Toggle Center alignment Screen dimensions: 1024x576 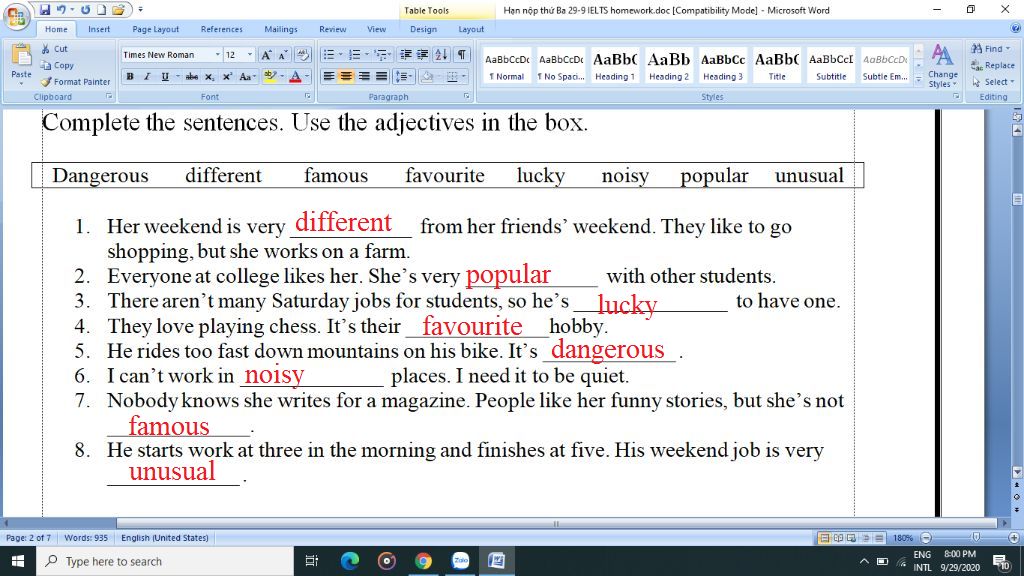[x=345, y=76]
